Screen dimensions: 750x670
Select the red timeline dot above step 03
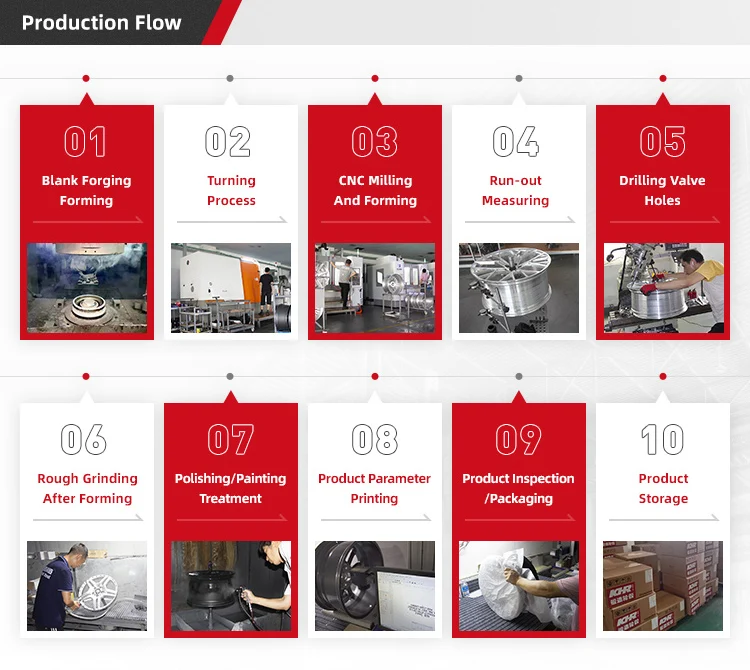click(x=375, y=78)
